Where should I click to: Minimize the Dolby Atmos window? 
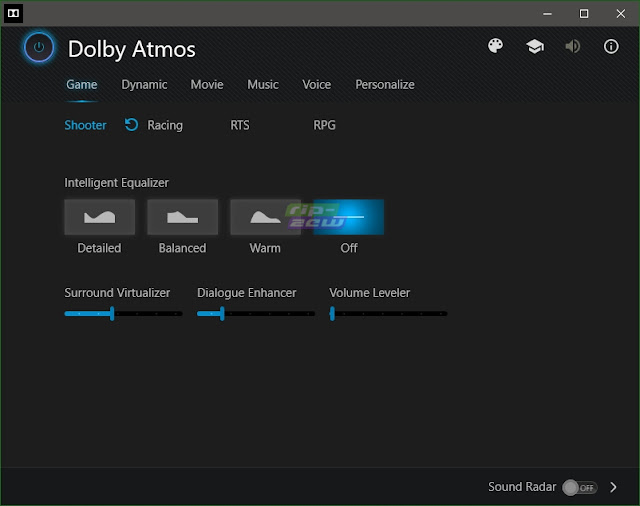click(x=547, y=13)
